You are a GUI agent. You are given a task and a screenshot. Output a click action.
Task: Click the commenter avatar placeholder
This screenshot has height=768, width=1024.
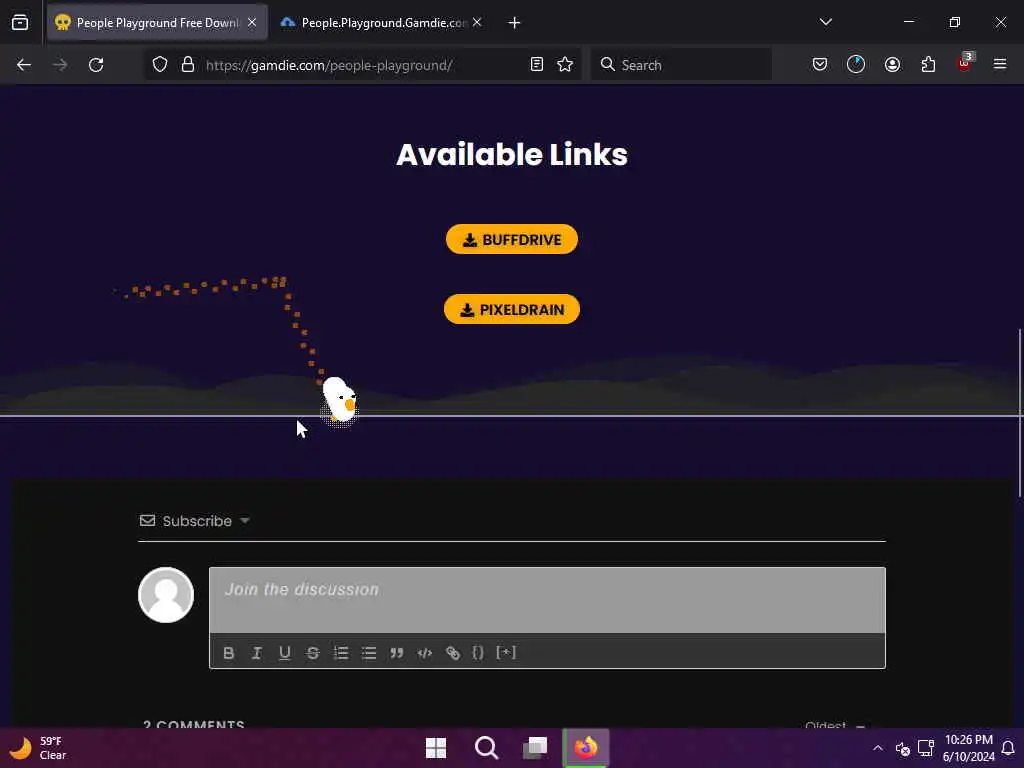click(166, 595)
